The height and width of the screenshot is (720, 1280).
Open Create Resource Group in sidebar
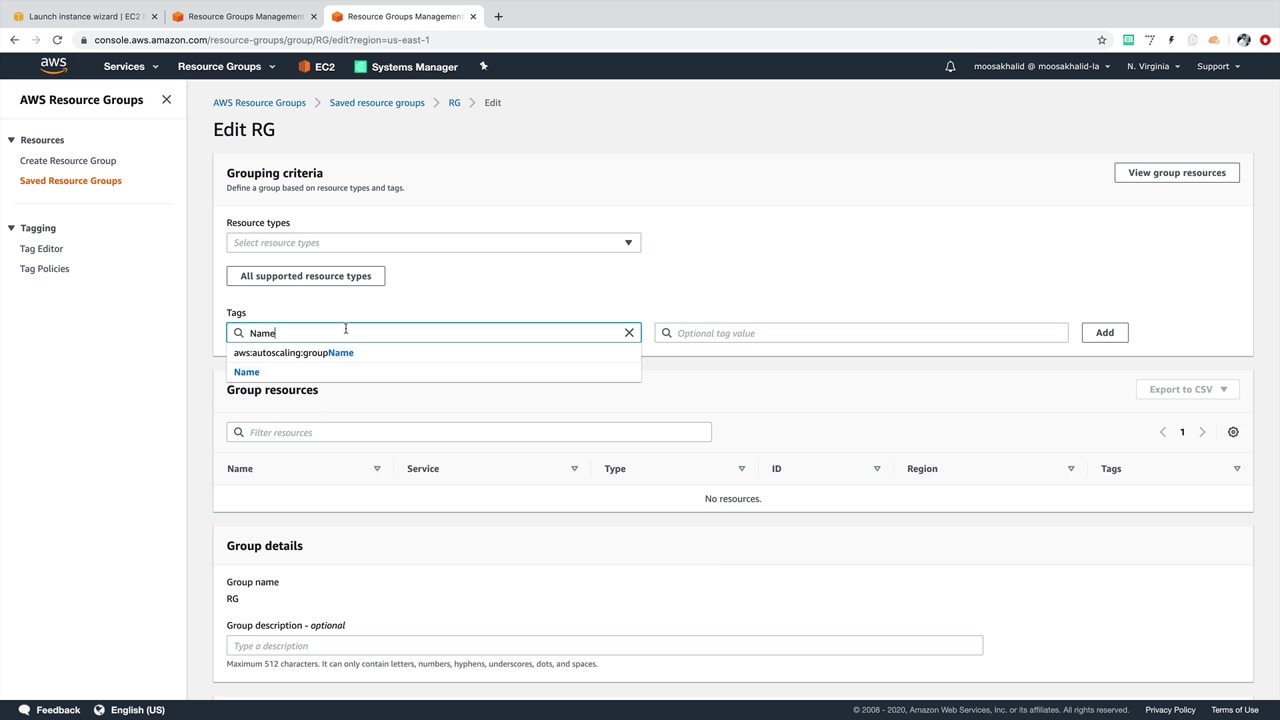coord(68,161)
